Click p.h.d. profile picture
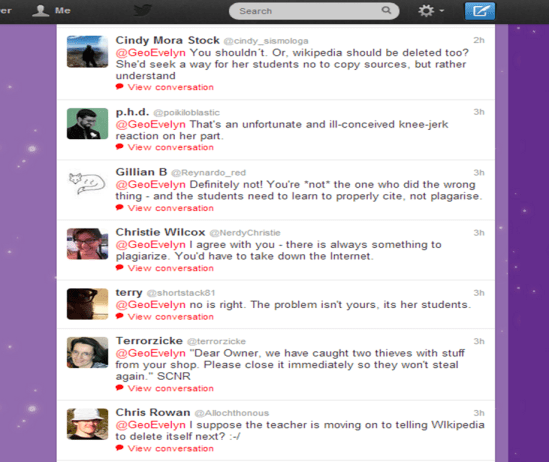 click(x=87, y=124)
